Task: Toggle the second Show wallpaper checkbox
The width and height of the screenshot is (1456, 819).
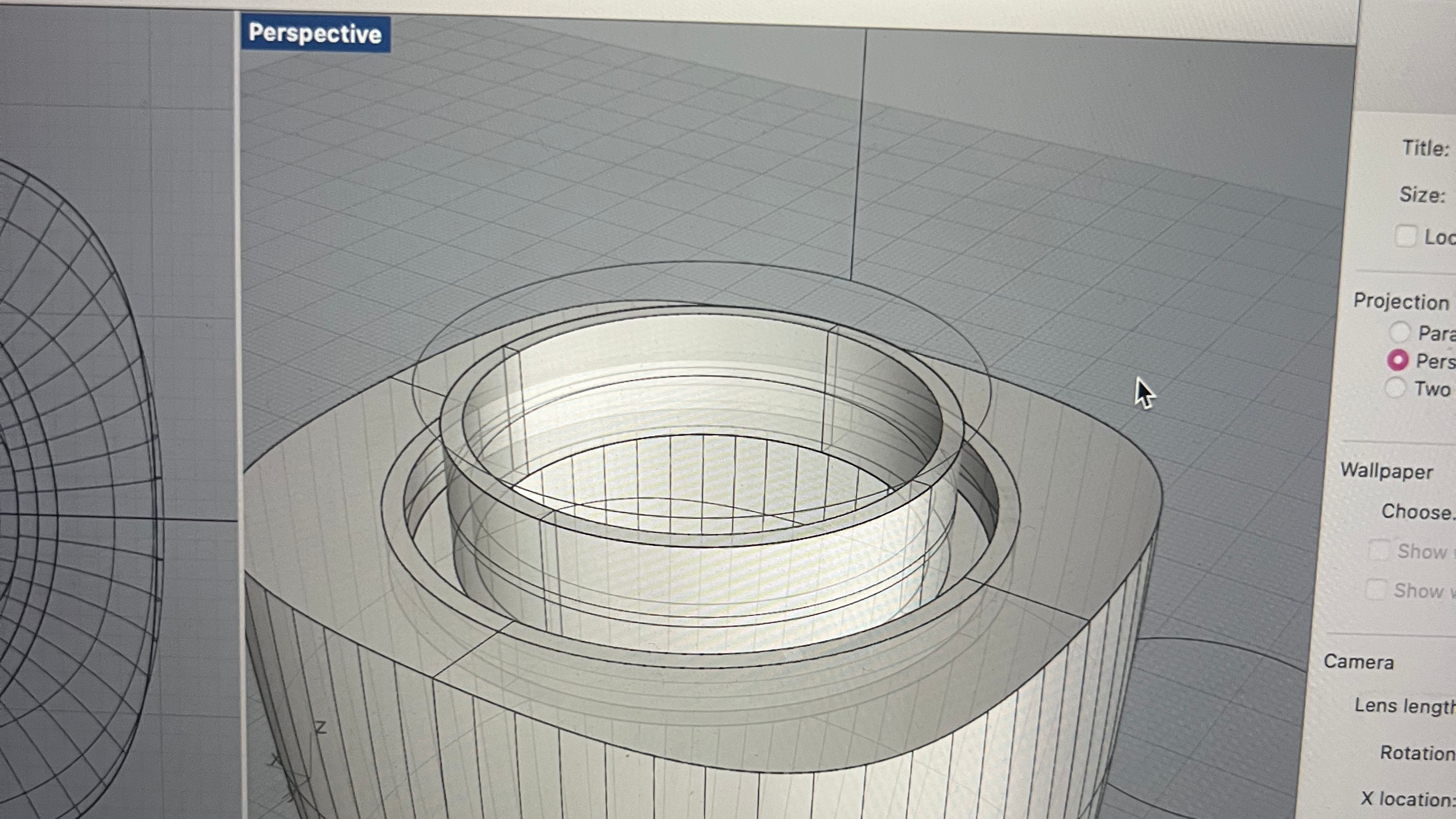Action: [x=1375, y=589]
